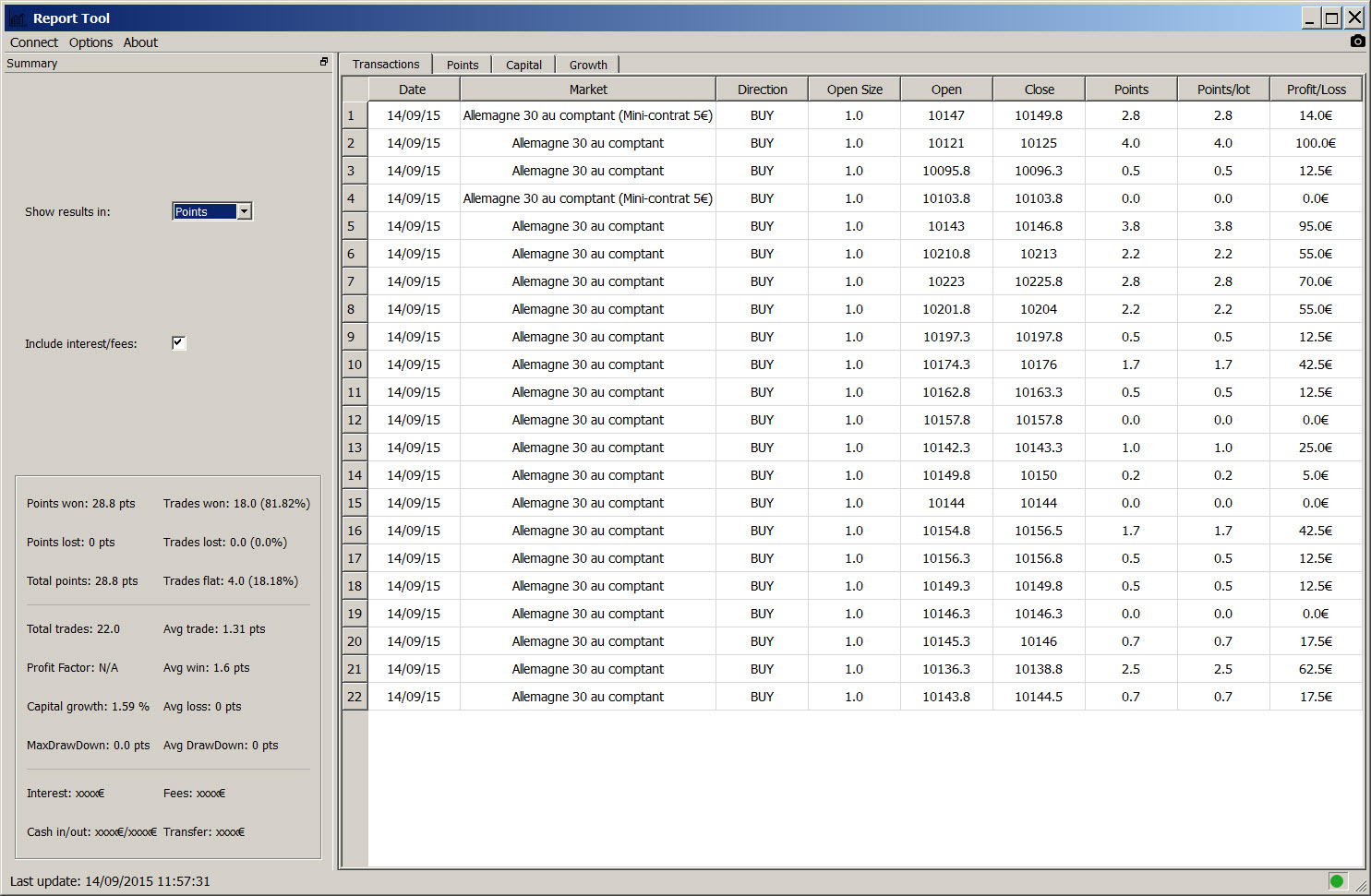Open the About menu

click(140, 42)
